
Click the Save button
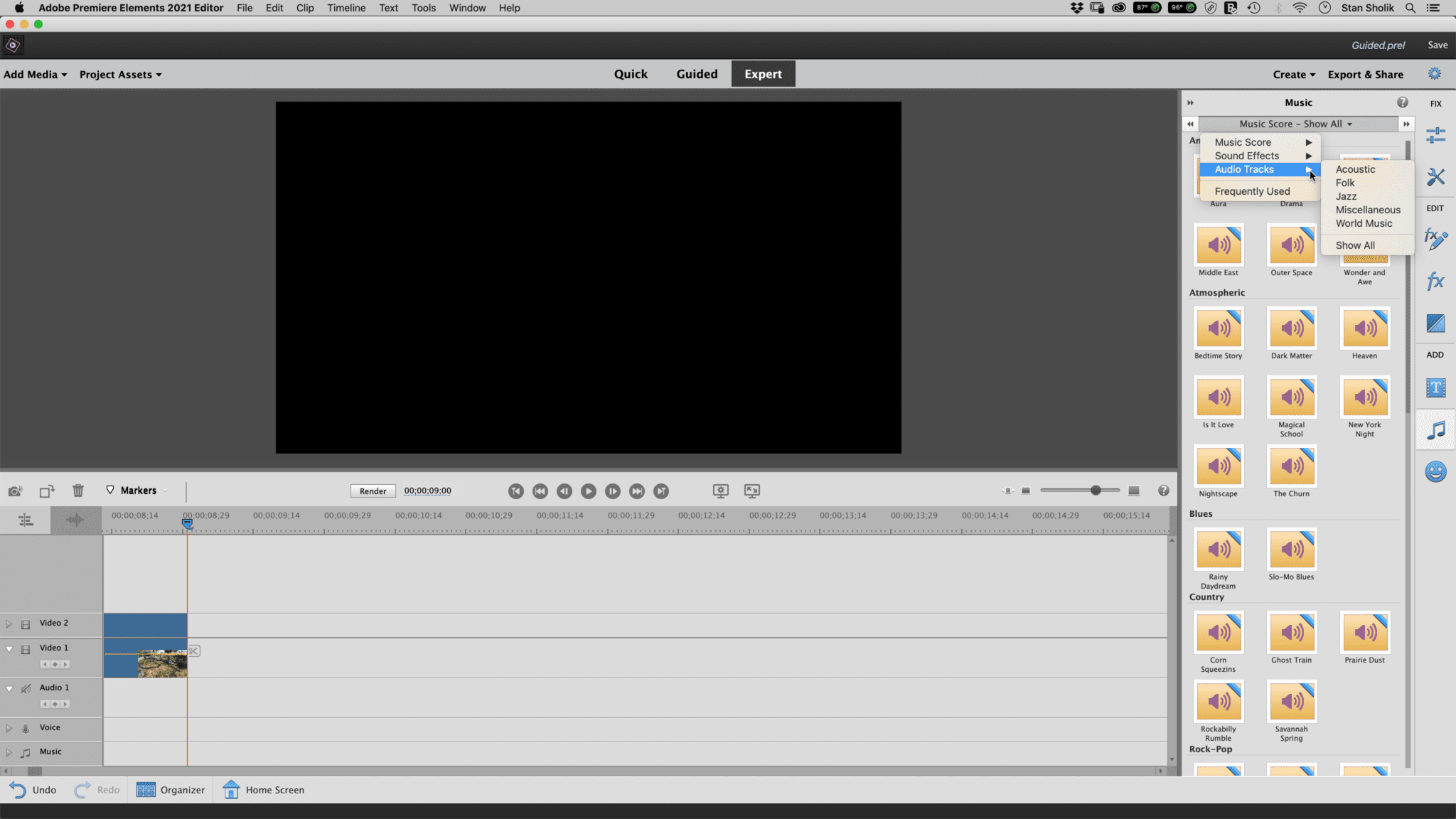[1438, 45]
